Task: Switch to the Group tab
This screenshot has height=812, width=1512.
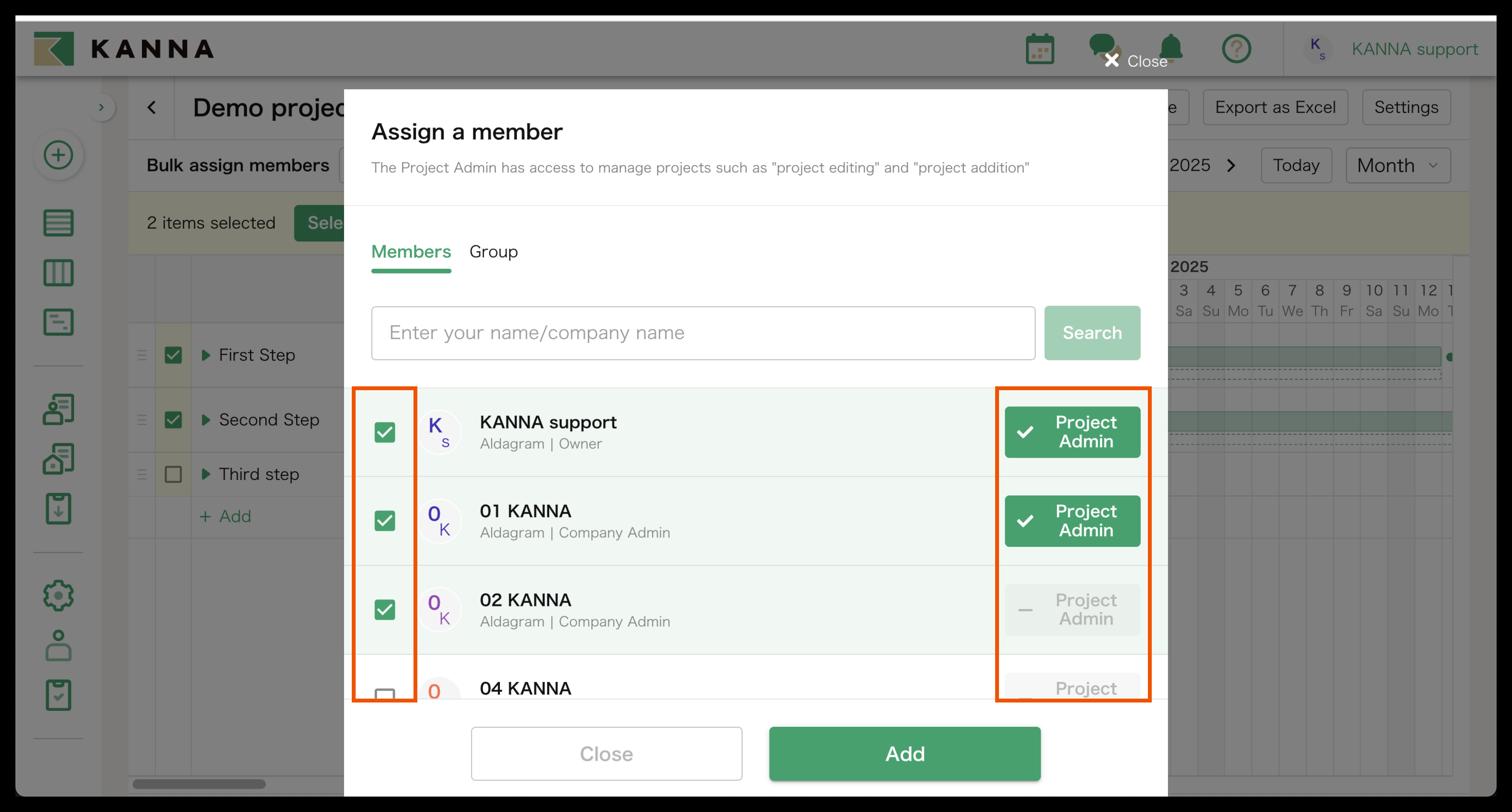Action: pyautogui.click(x=493, y=252)
